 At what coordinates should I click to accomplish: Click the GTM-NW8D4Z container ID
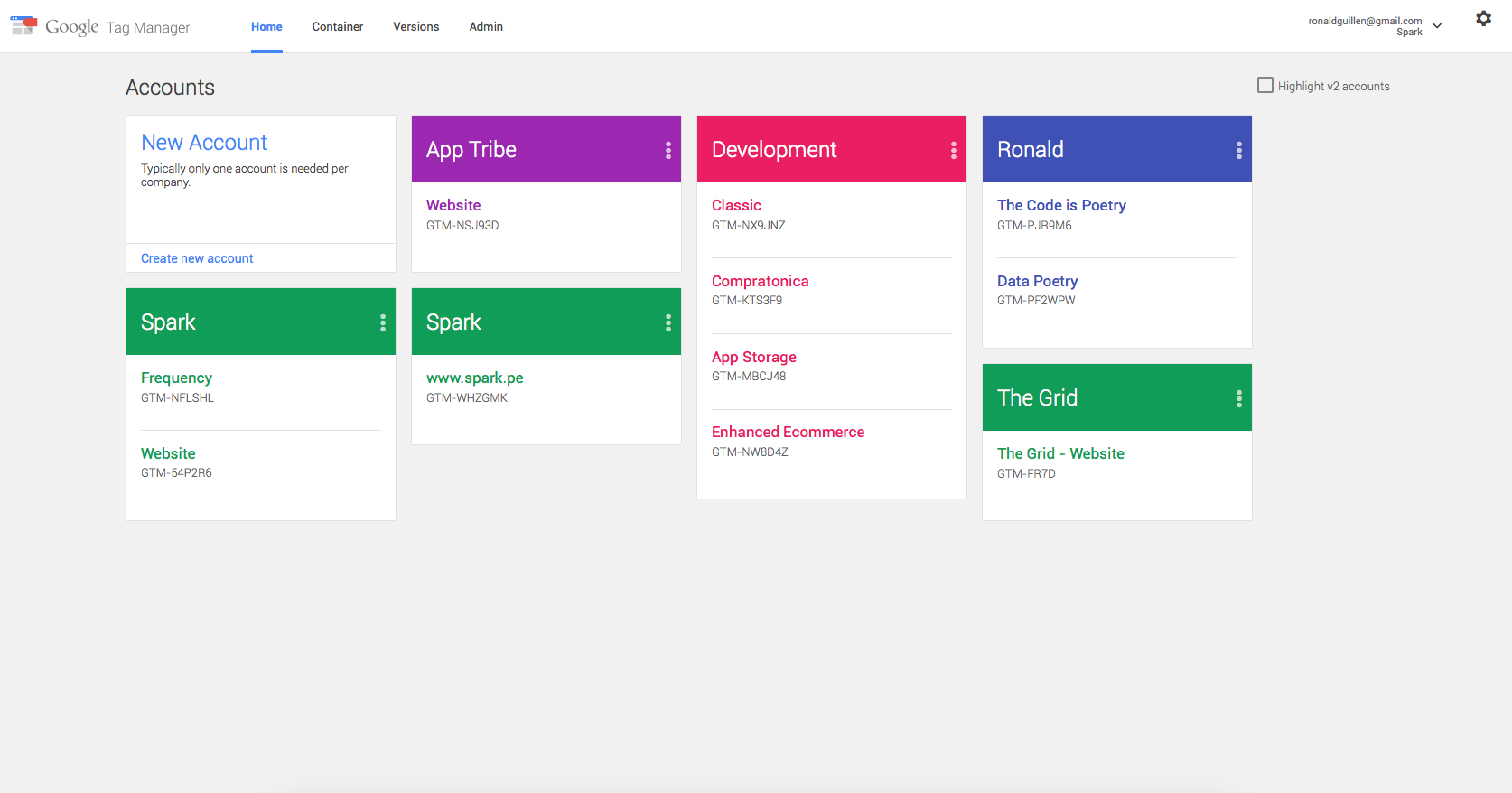tap(750, 452)
